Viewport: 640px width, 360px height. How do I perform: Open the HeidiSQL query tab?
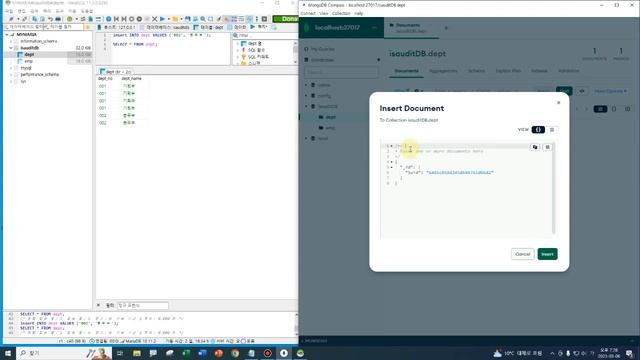point(260,27)
